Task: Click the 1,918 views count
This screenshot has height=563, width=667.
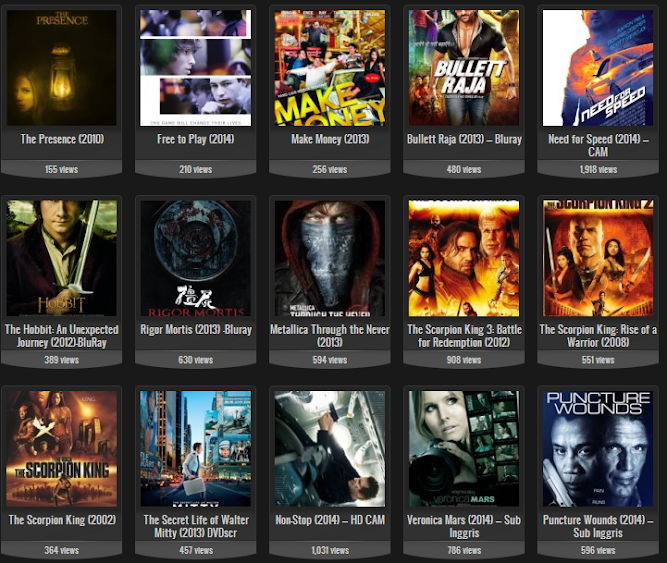Action: coord(598,169)
